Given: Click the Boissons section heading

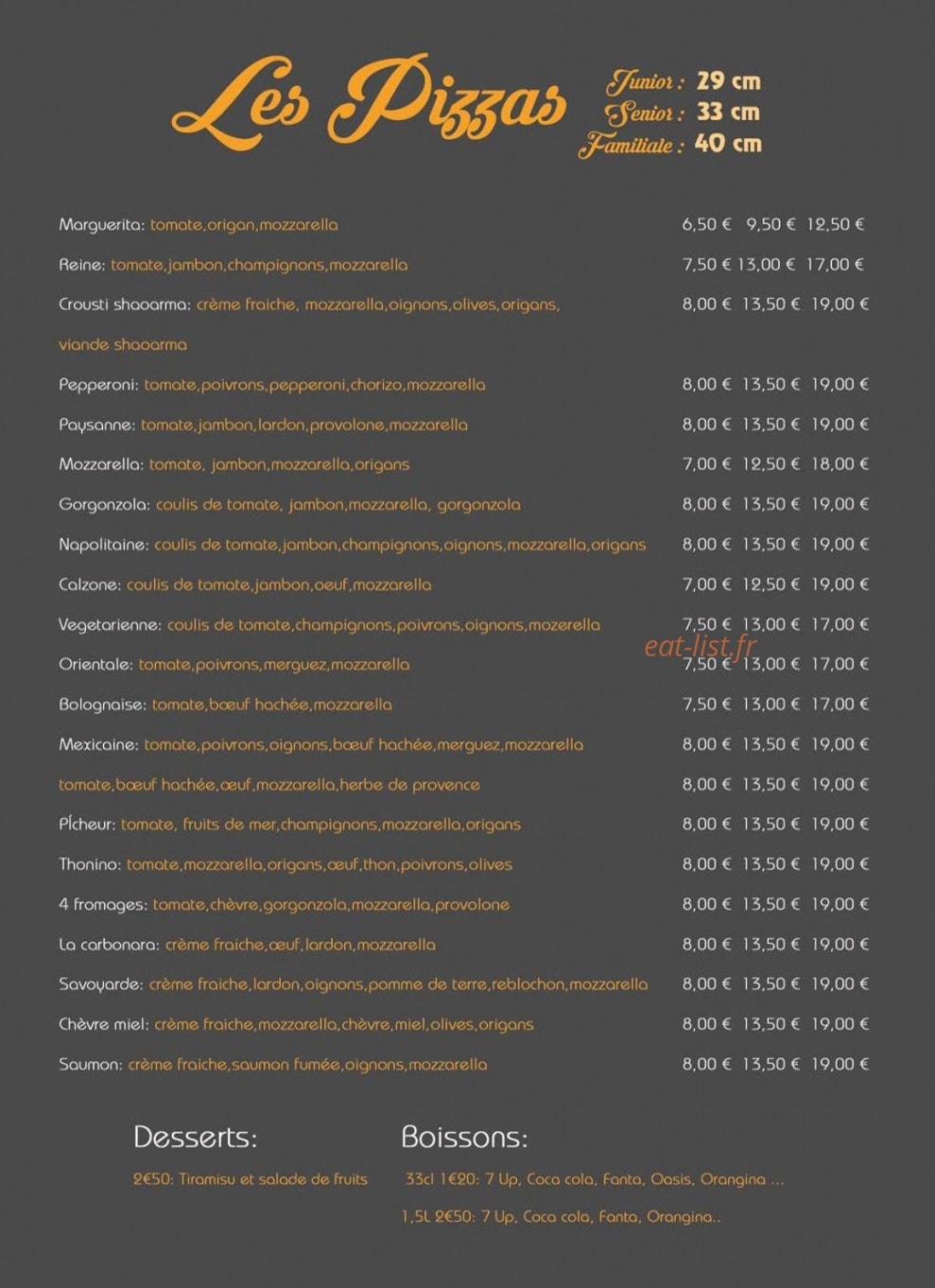Looking at the screenshot, I should tap(464, 1137).
